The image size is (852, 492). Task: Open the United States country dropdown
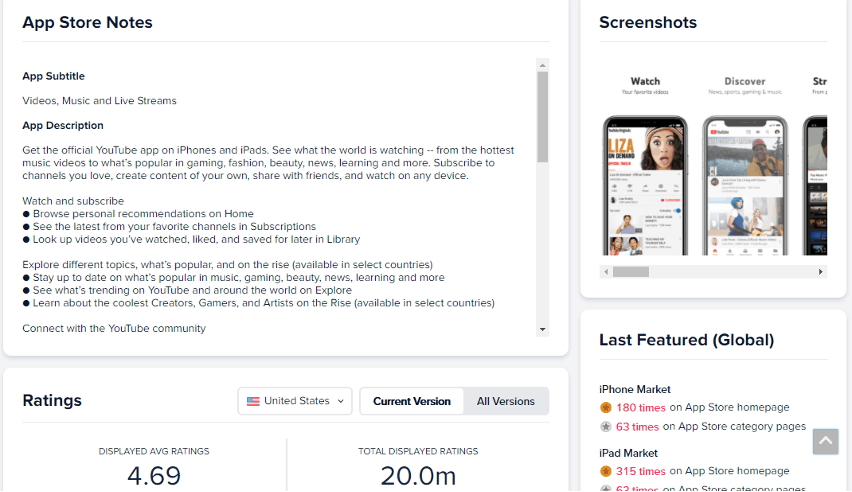295,401
